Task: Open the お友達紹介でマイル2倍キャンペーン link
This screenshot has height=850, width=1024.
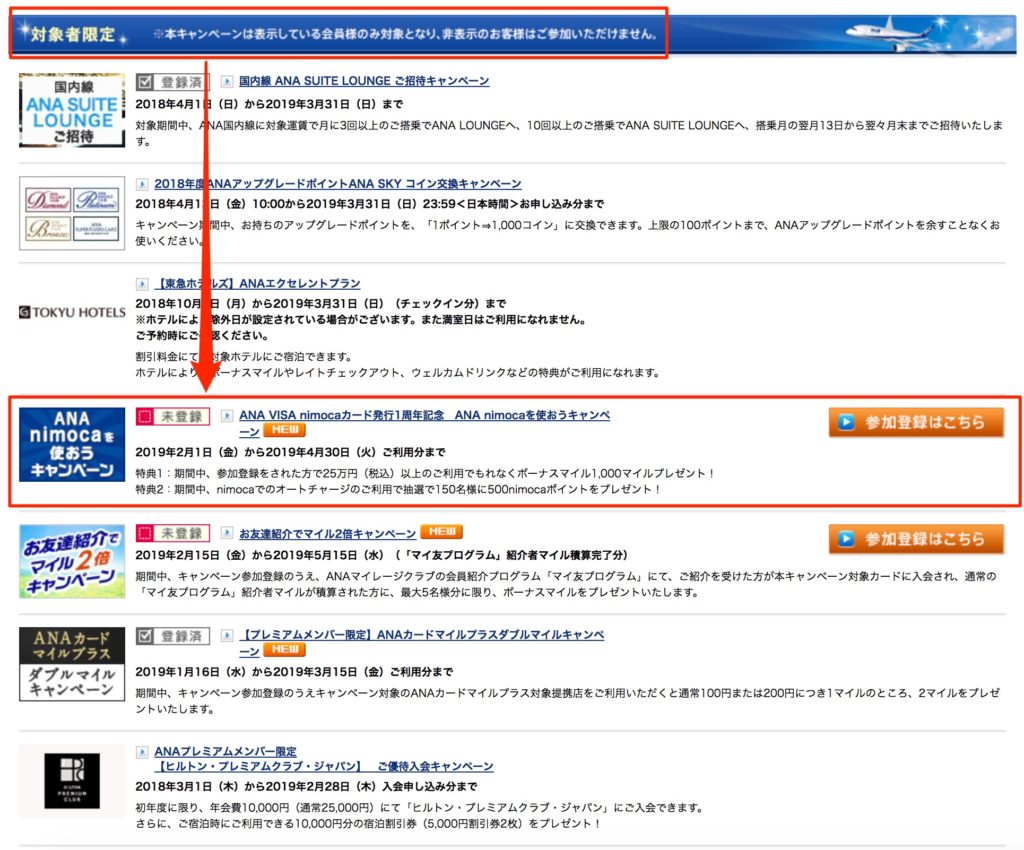Action: click(x=327, y=534)
